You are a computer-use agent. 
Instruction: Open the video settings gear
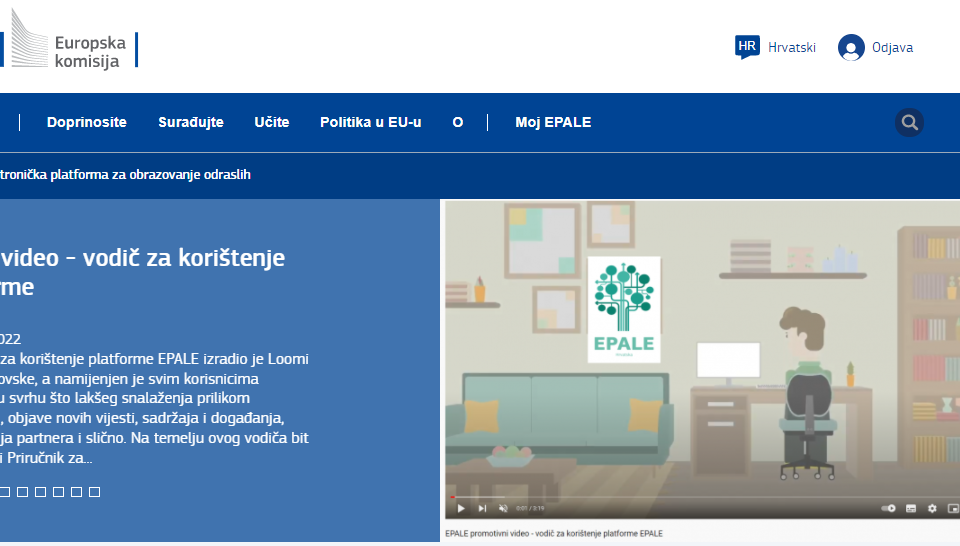click(x=932, y=508)
